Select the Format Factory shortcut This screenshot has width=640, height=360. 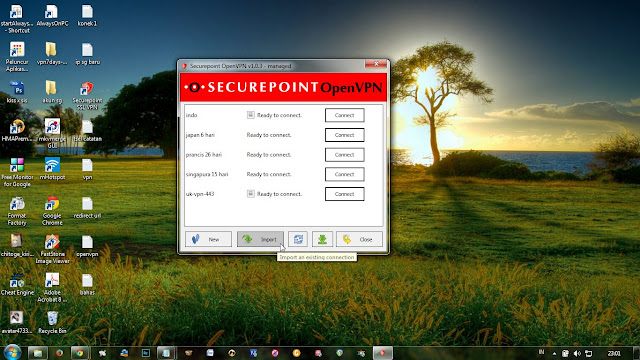[17, 211]
